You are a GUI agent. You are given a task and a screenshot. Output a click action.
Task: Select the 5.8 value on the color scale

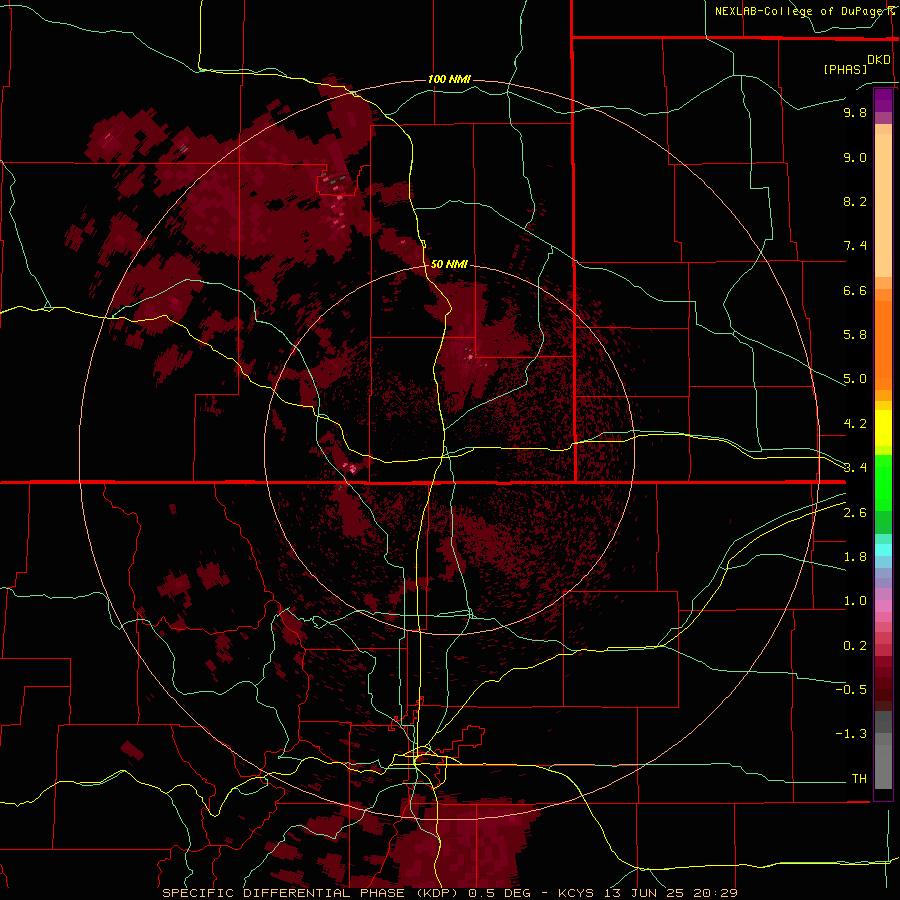point(855,335)
